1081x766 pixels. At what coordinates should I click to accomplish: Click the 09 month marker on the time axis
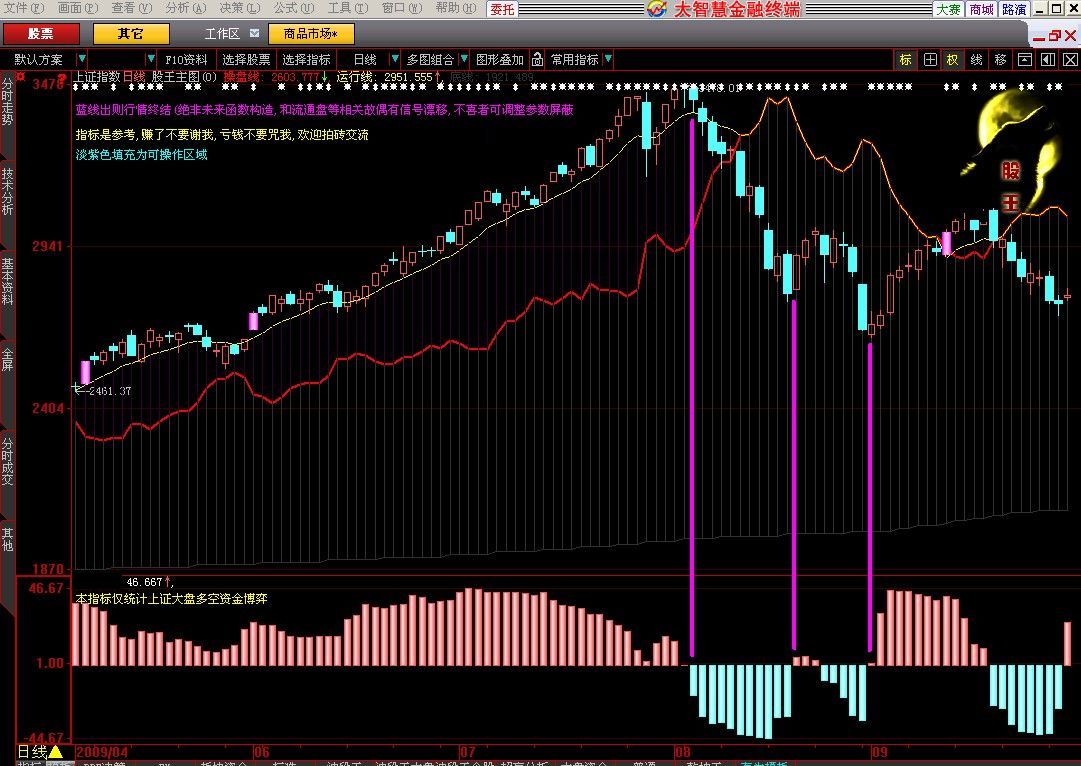[x=880, y=752]
